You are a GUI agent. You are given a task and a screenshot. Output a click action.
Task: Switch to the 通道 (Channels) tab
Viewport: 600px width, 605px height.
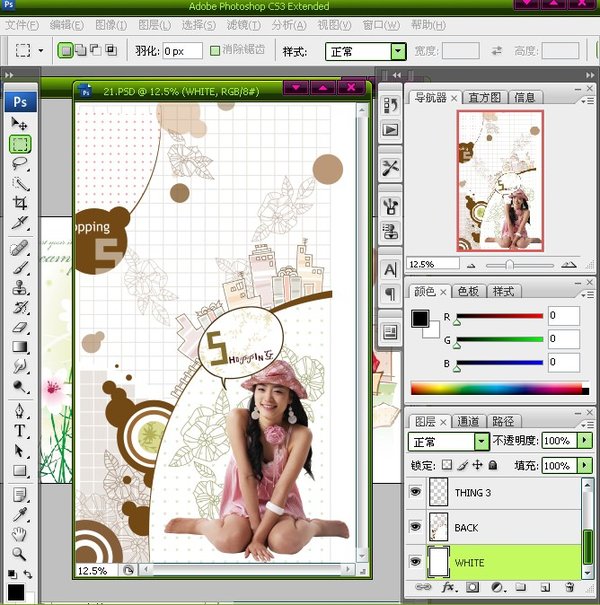point(467,422)
